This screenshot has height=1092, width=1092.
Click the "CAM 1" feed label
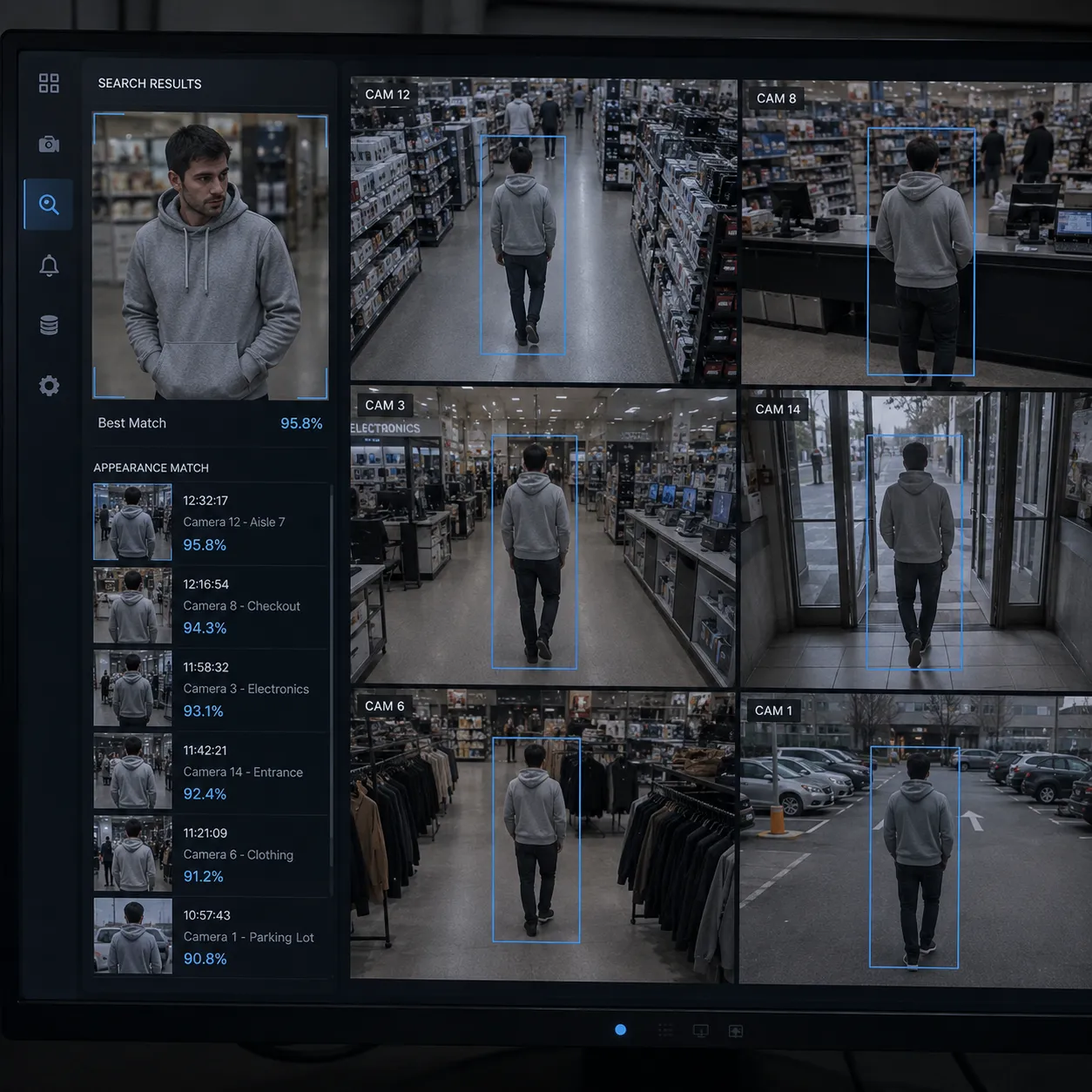773,711
